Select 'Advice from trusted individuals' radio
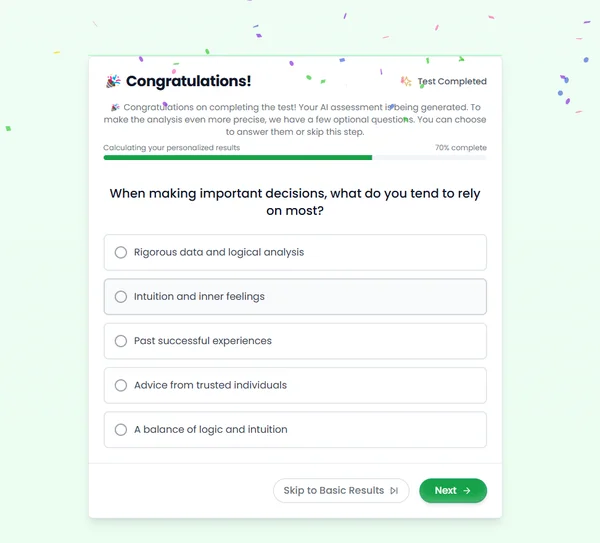 click(121, 385)
